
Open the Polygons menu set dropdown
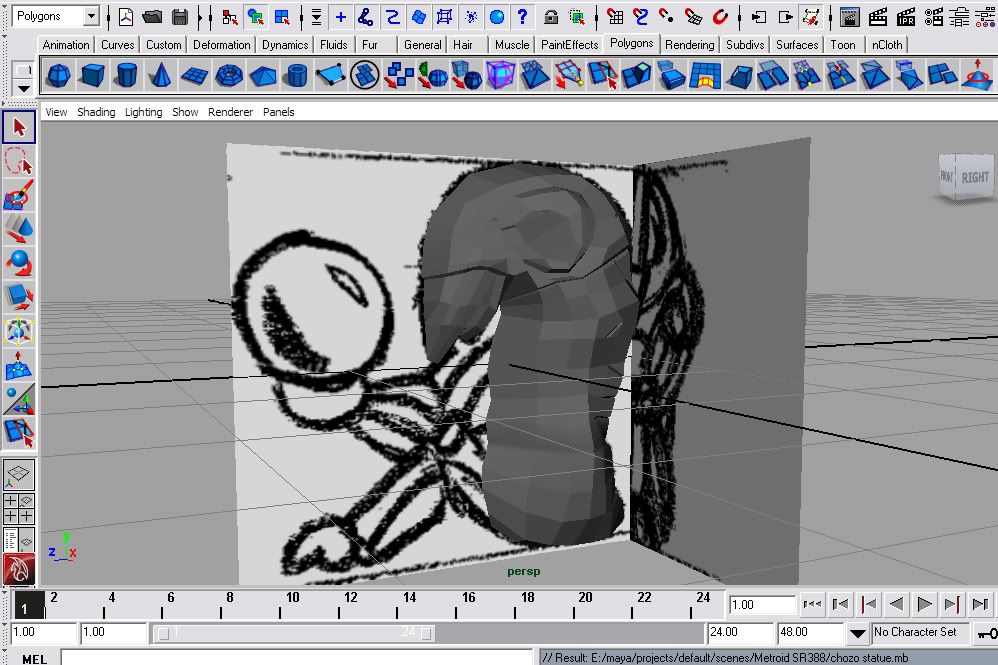click(91, 17)
